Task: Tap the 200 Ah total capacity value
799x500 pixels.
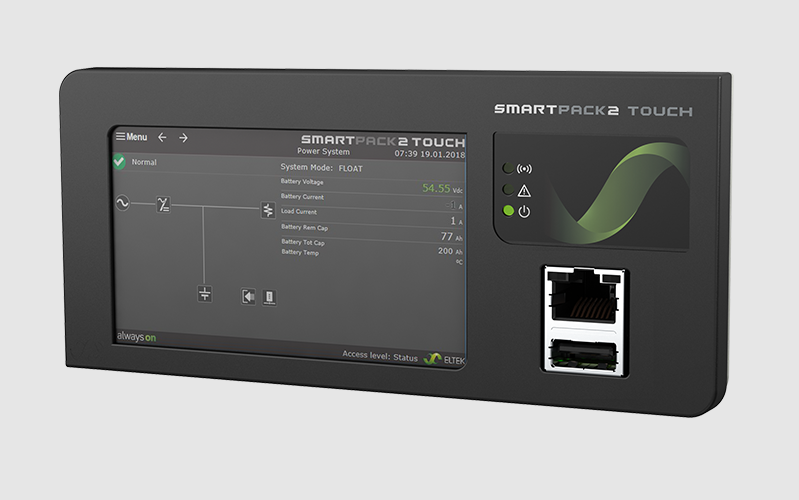Action: tap(450, 251)
